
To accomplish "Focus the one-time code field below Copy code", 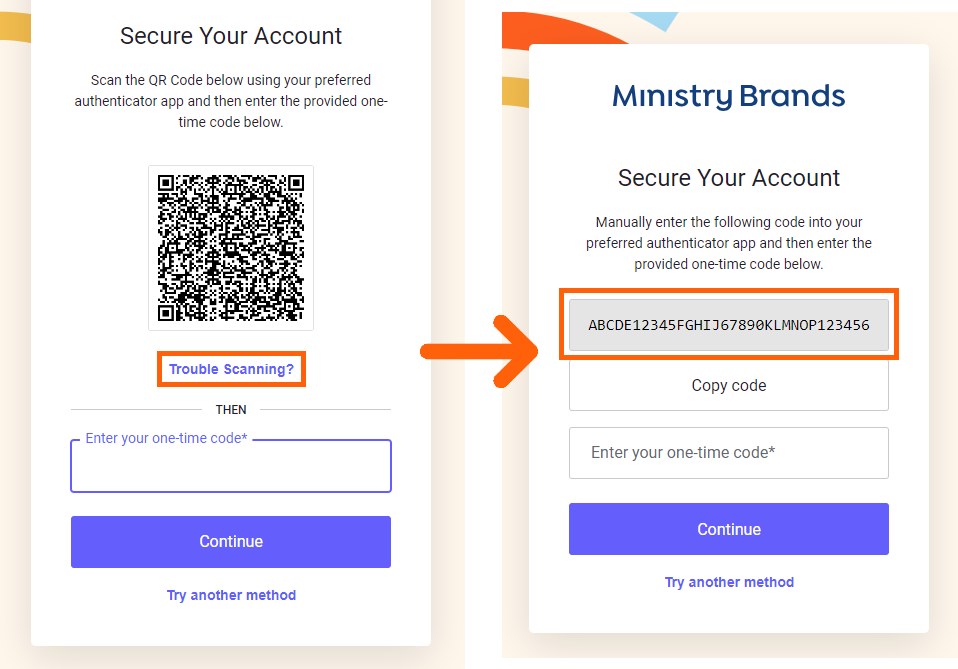I will pos(729,453).
